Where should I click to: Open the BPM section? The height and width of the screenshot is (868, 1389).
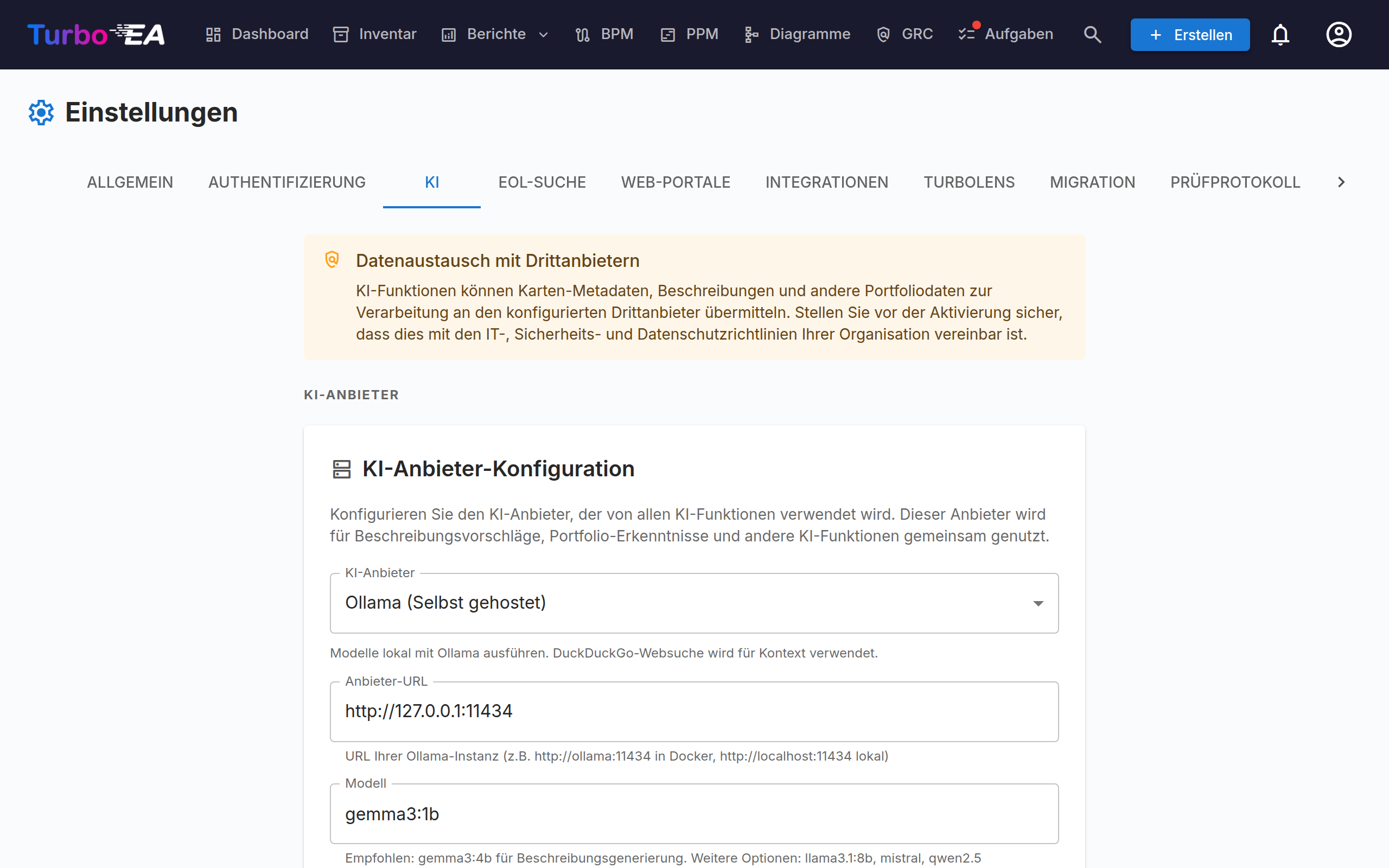[604, 34]
